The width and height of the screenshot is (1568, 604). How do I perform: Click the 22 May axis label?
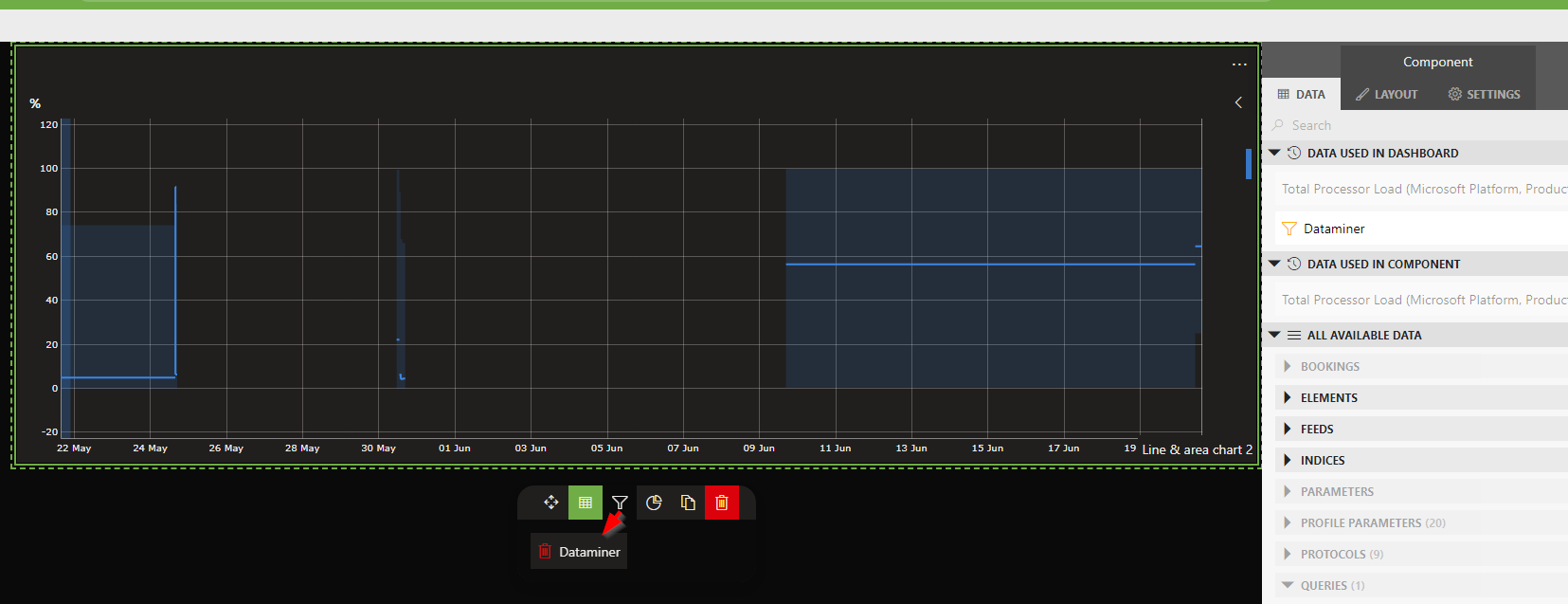74,448
